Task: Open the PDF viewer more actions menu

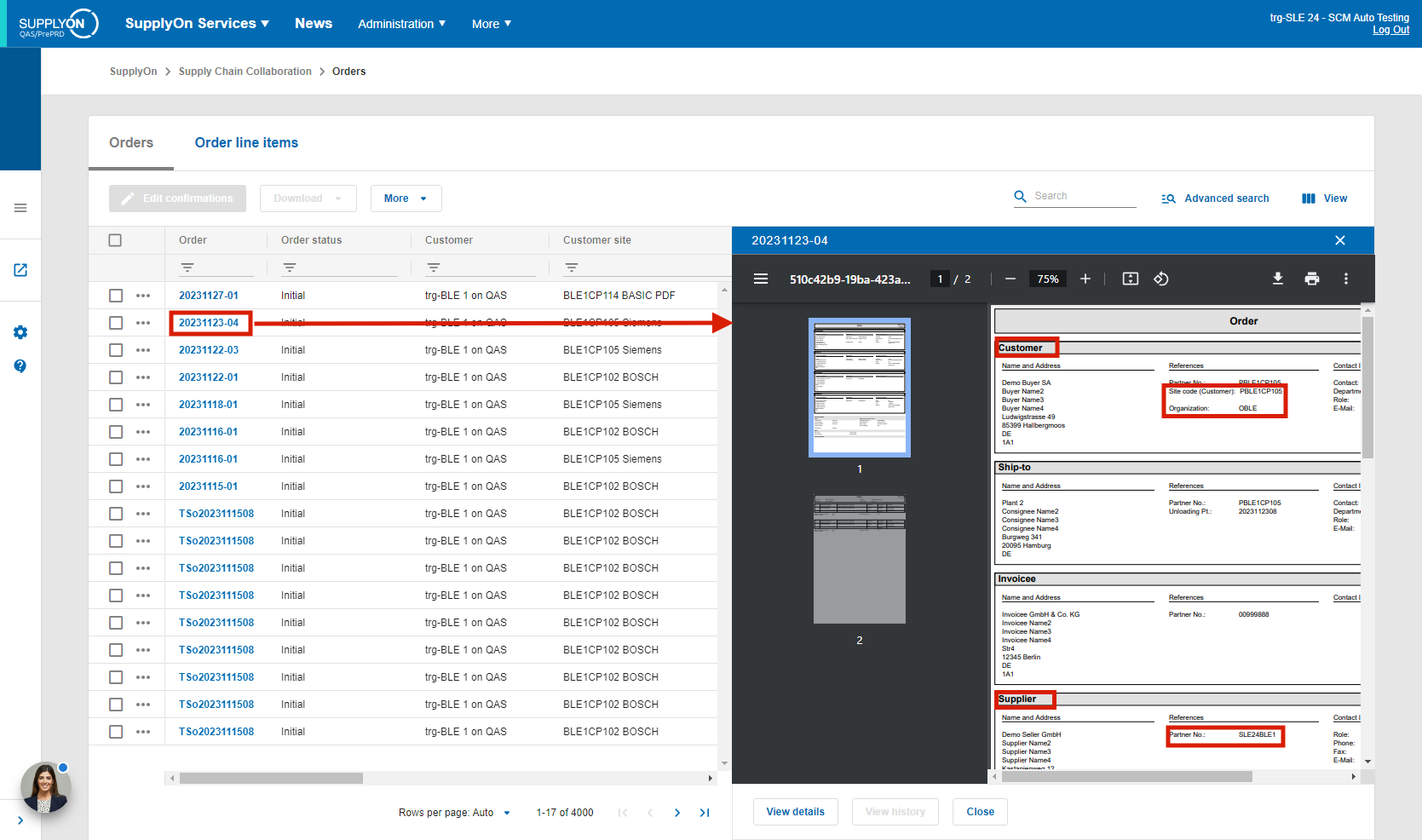Action: [x=1346, y=279]
